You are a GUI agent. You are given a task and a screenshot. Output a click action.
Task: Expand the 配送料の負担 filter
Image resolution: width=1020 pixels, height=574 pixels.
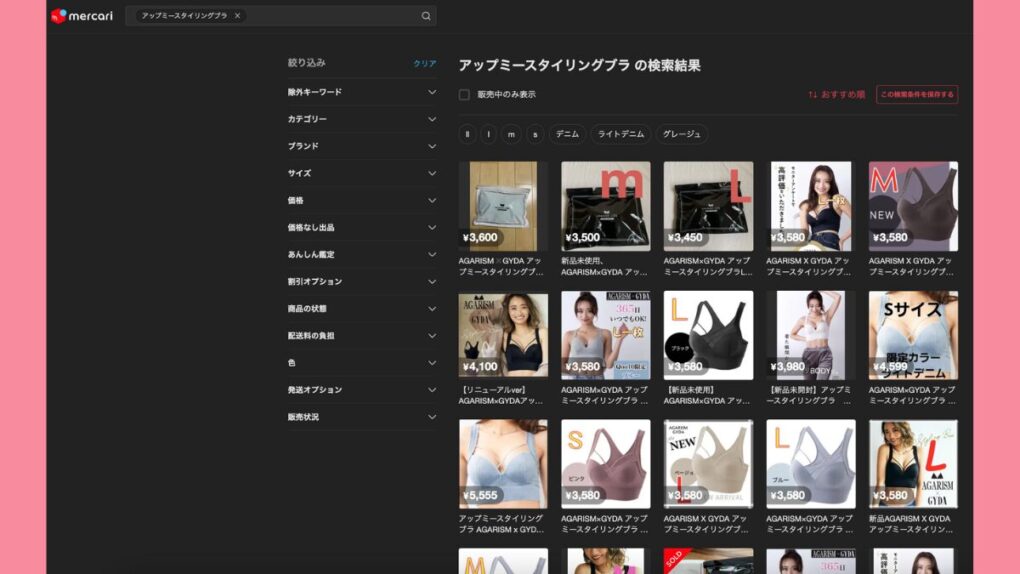(362, 336)
